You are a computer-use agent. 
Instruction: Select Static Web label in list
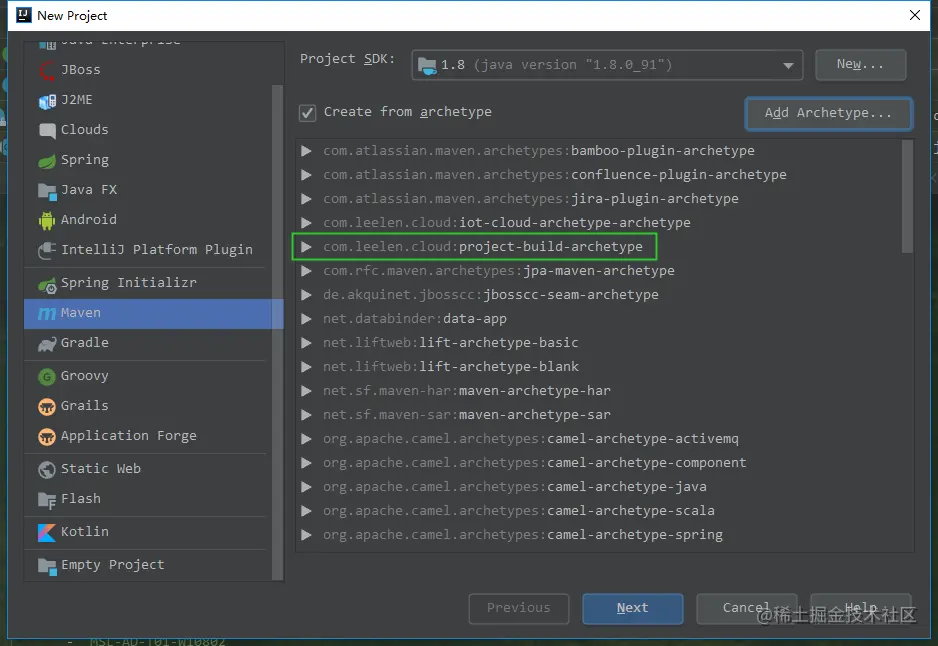[x=101, y=468]
